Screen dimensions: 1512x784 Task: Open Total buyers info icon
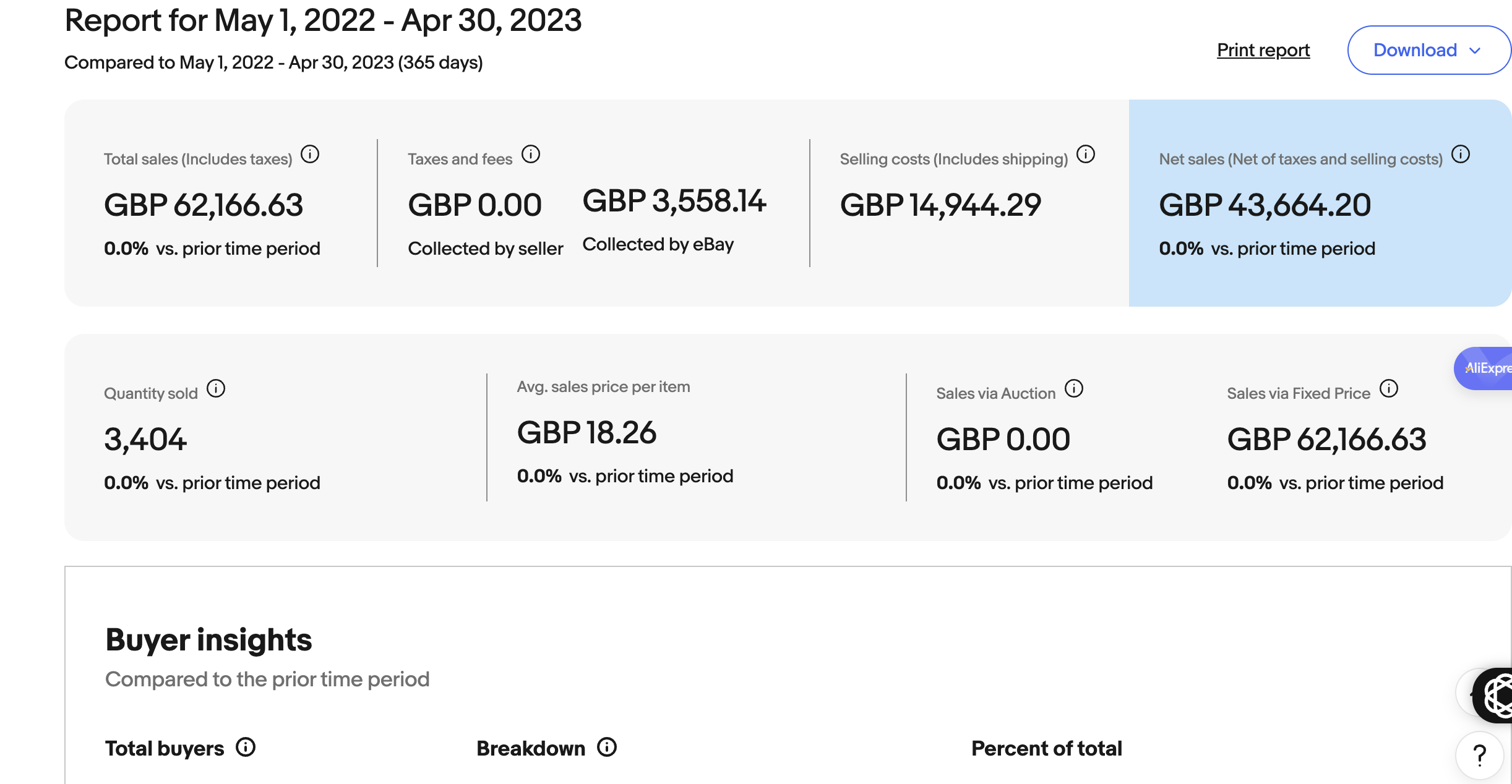[x=246, y=747]
